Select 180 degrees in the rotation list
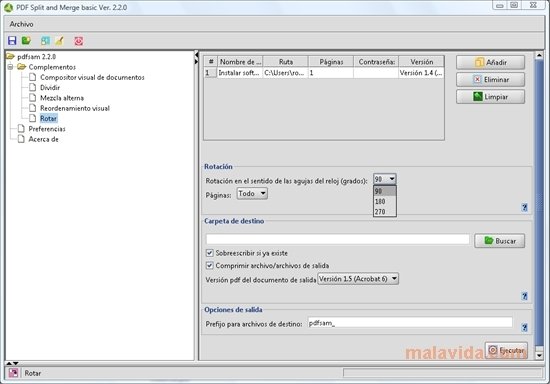Viewport: 550px width, 384px height. (385, 201)
